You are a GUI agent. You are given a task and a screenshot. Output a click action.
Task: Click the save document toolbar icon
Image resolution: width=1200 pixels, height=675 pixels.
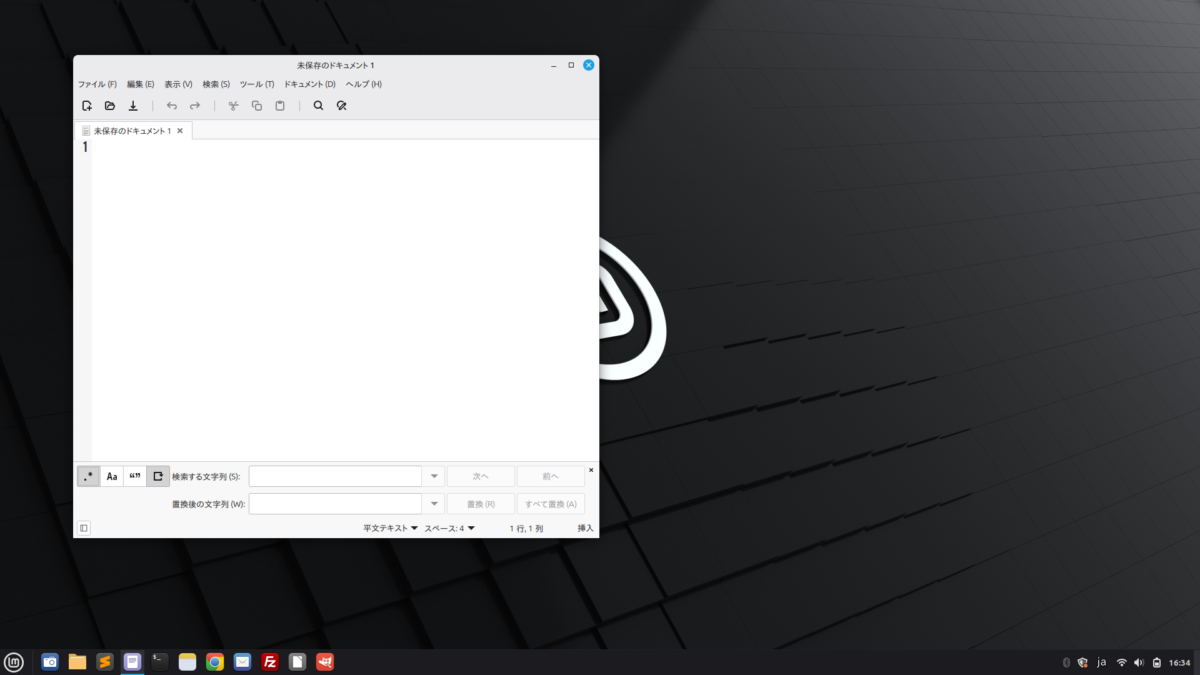(x=133, y=106)
